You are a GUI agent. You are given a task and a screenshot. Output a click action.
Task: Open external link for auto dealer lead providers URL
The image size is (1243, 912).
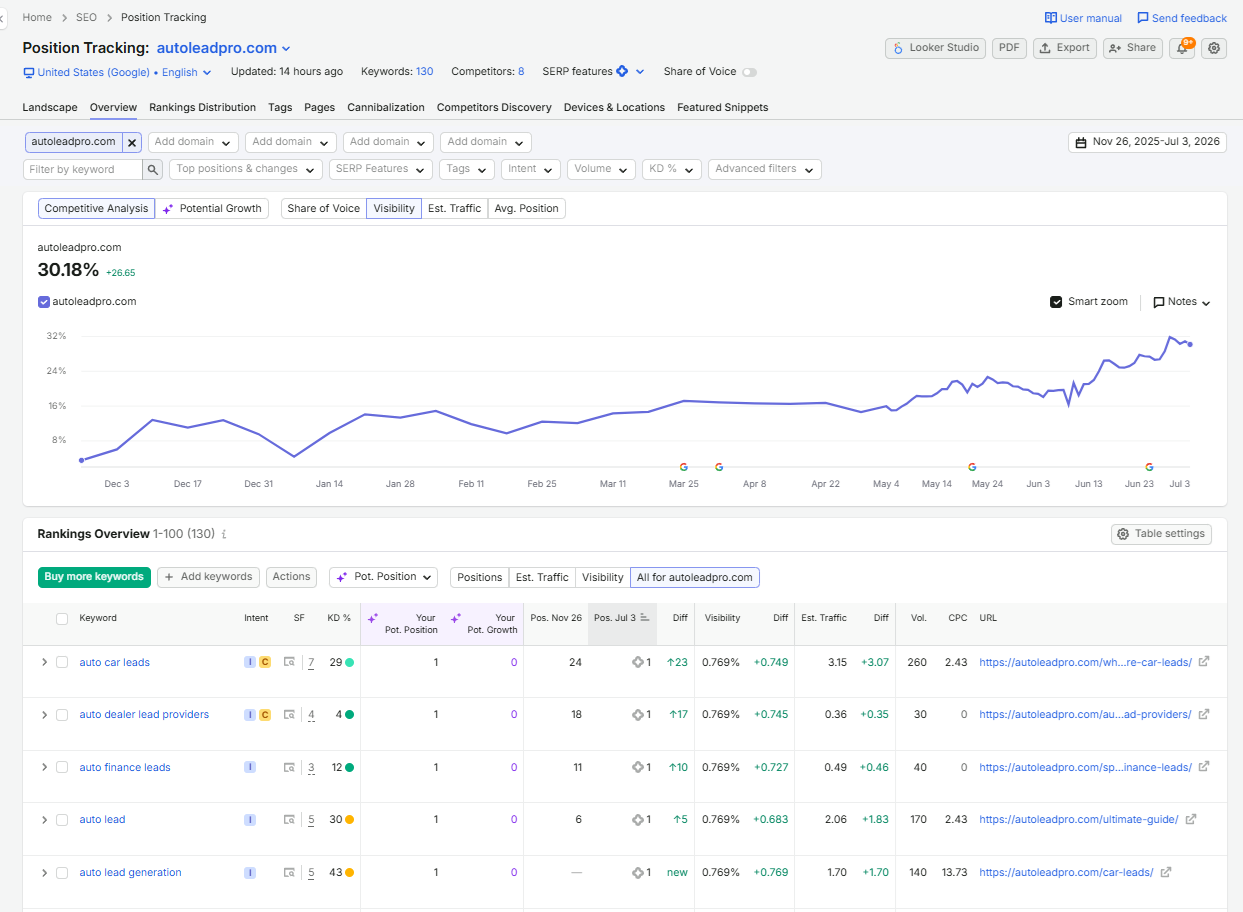(1204, 714)
